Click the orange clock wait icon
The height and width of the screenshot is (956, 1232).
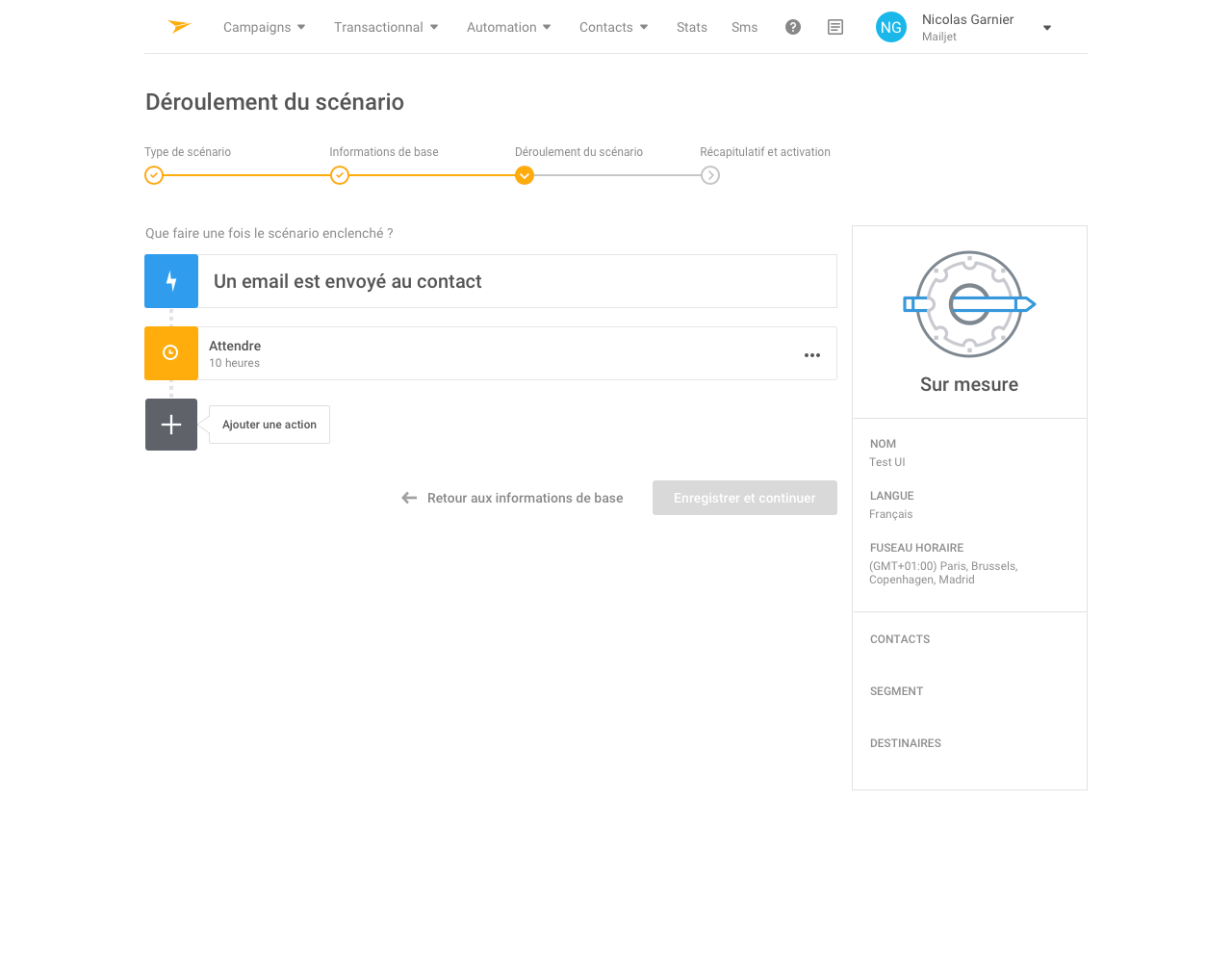pyautogui.click(x=171, y=353)
